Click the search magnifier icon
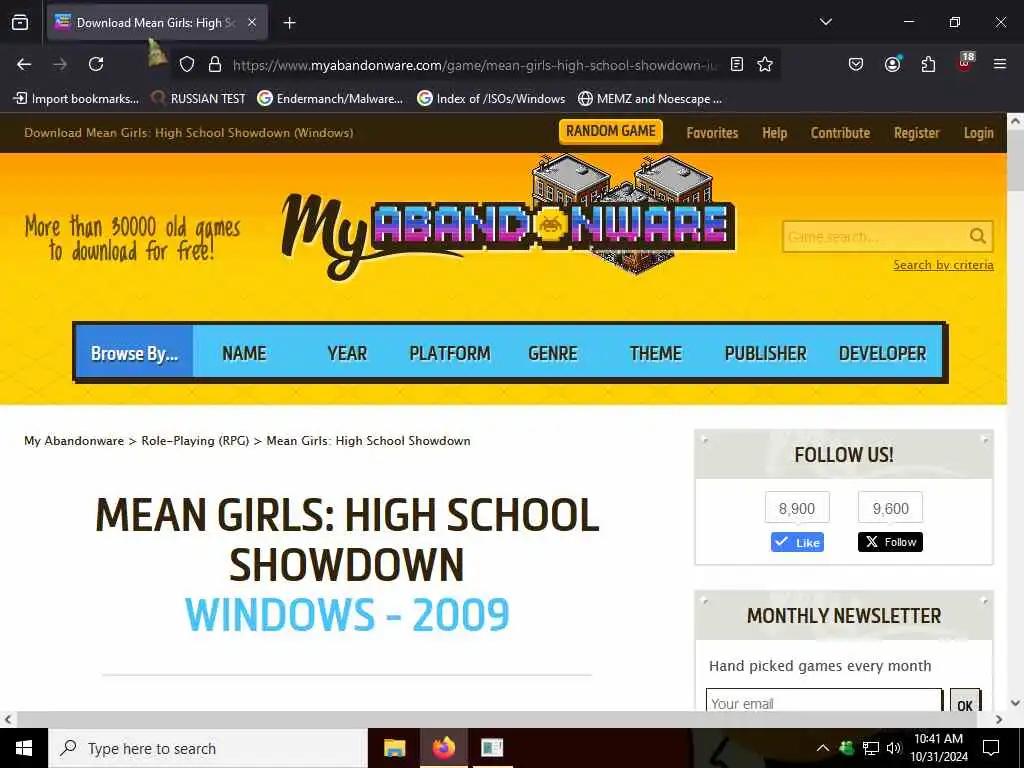 click(x=977, y=236)
